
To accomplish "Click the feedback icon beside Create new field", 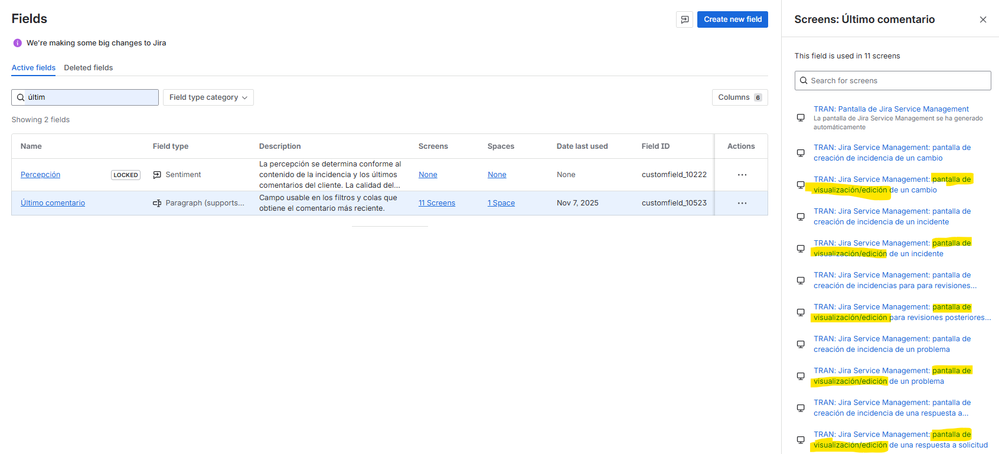I will pos(684,20).
